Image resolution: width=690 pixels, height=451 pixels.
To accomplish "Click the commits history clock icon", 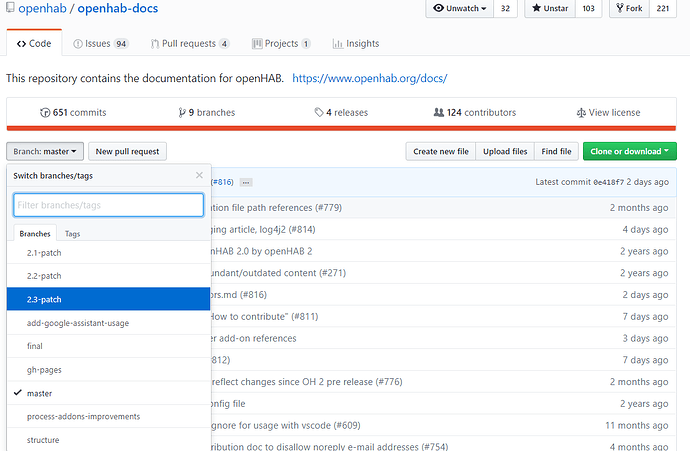I will tap(45, 113).
